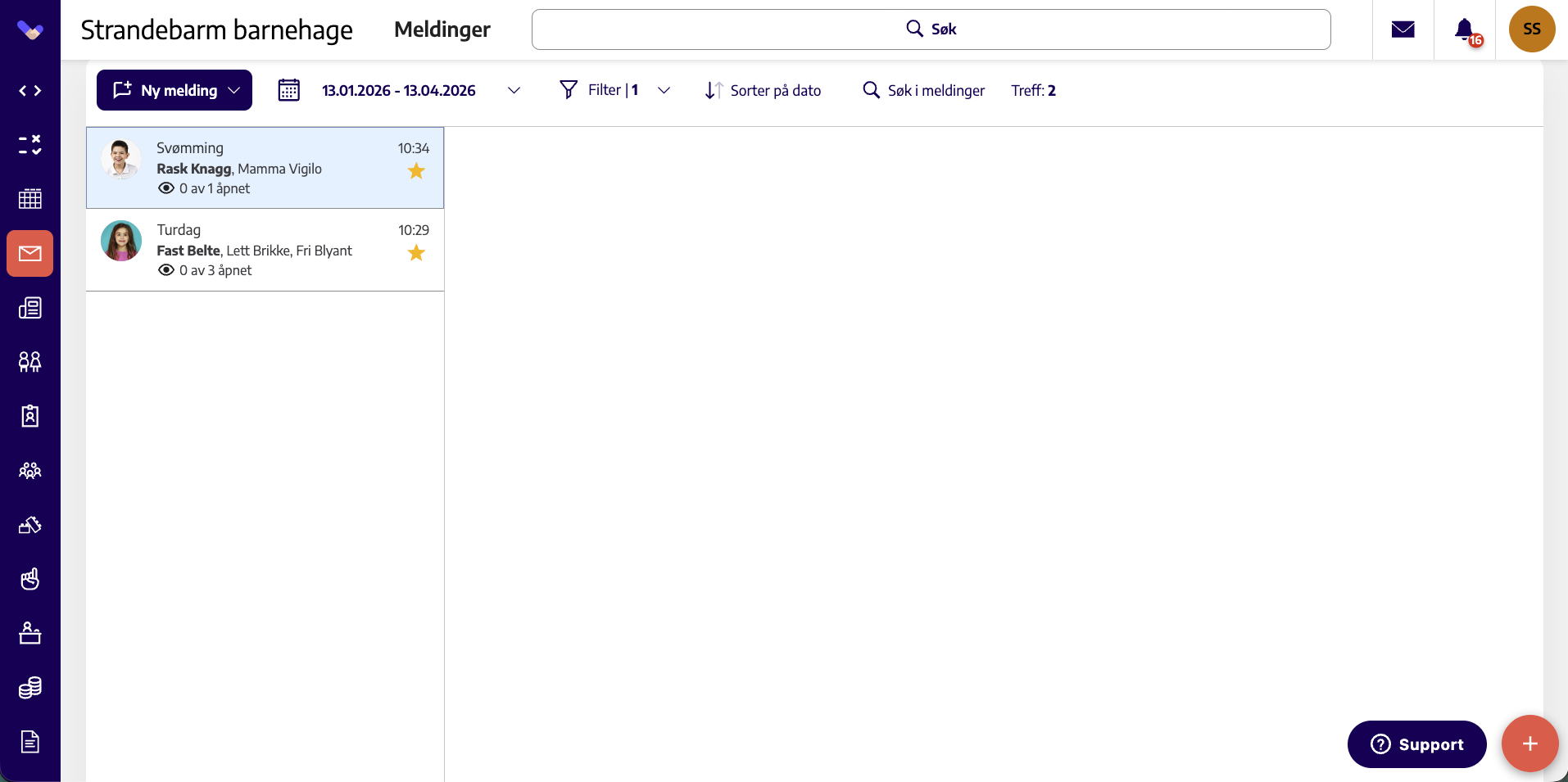
Task: Open notifications bell with 16 badge
Action: pyautogui.click(x=1466, y=31)
